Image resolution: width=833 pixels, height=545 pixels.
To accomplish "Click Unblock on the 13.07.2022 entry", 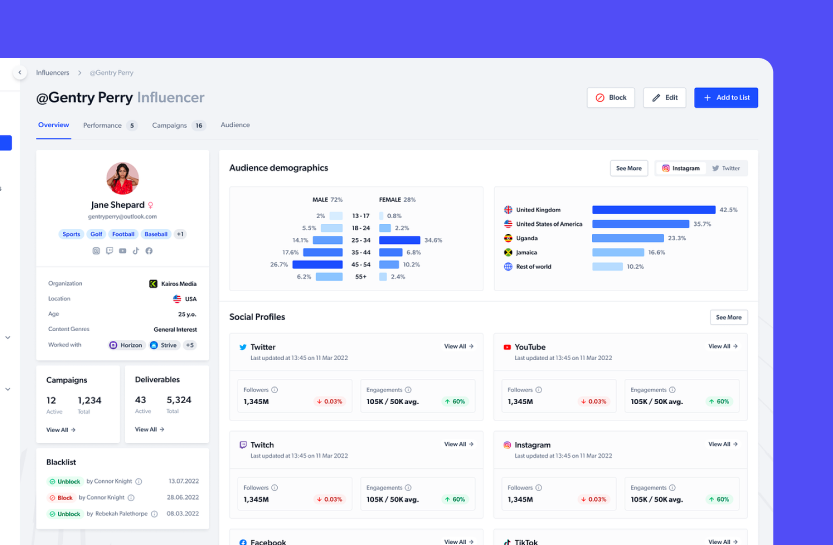I will [65, 482].
